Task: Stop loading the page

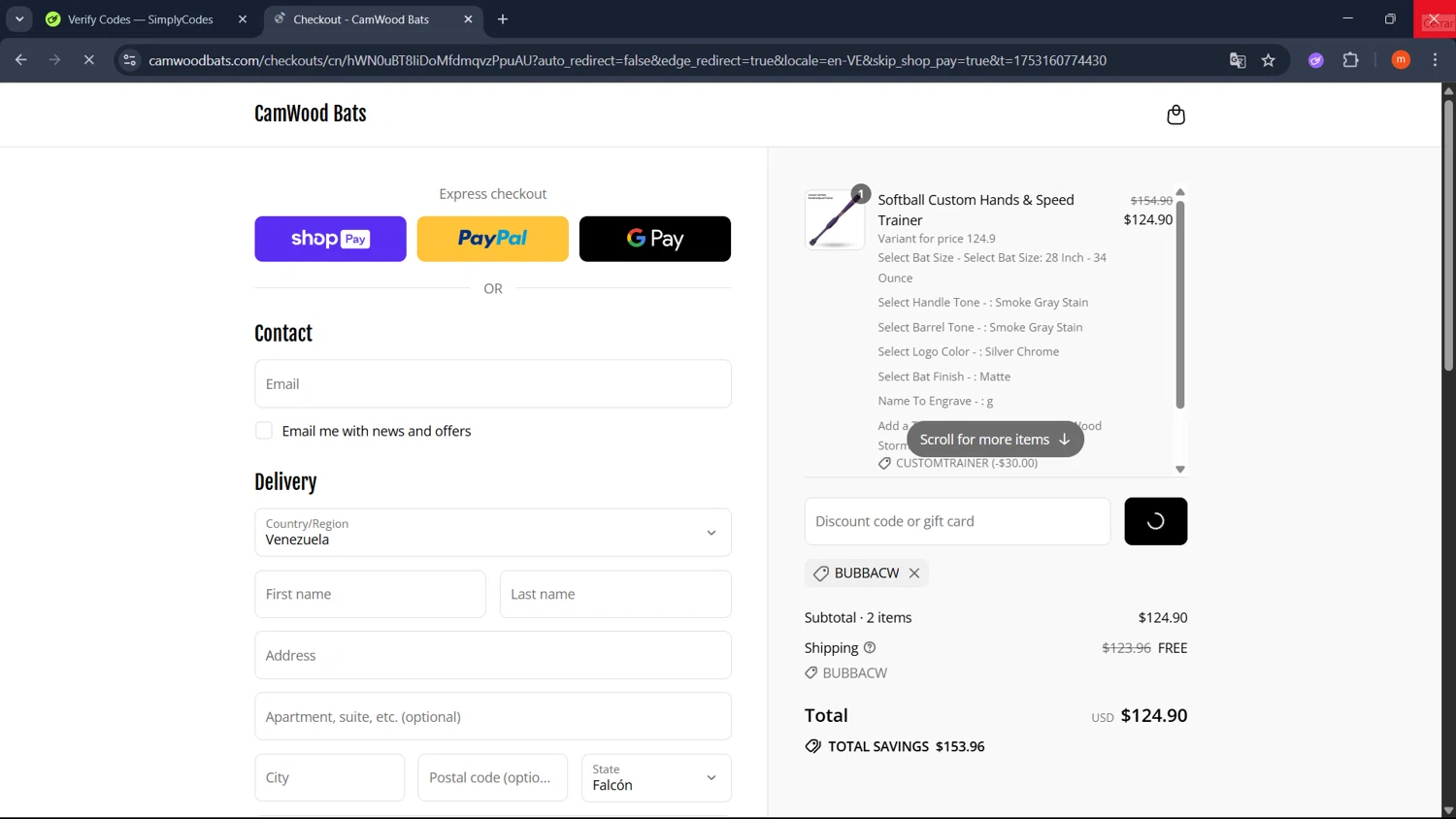Action: coord(88,60)
